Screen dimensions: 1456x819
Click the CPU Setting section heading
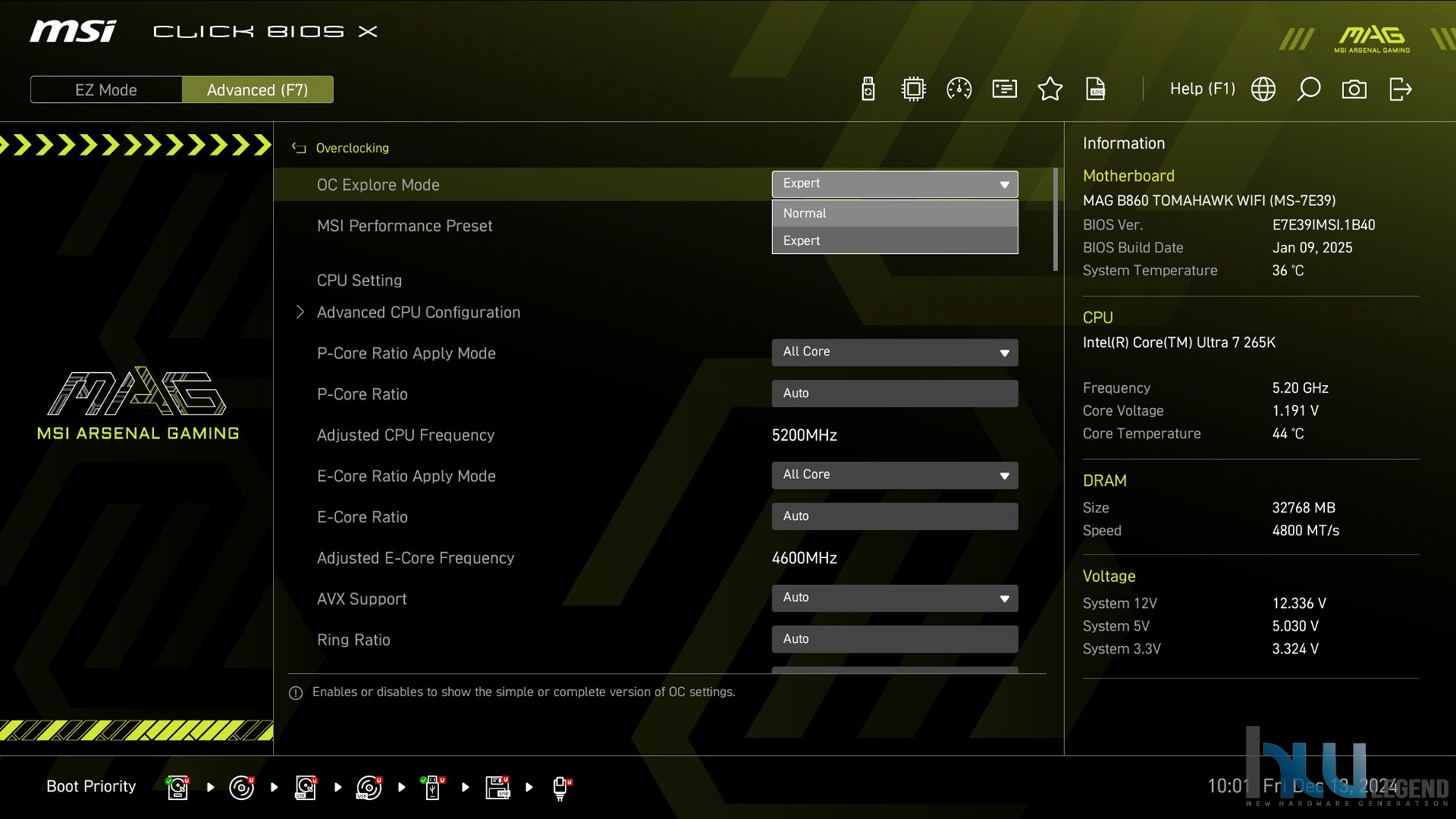coord(359,281)
